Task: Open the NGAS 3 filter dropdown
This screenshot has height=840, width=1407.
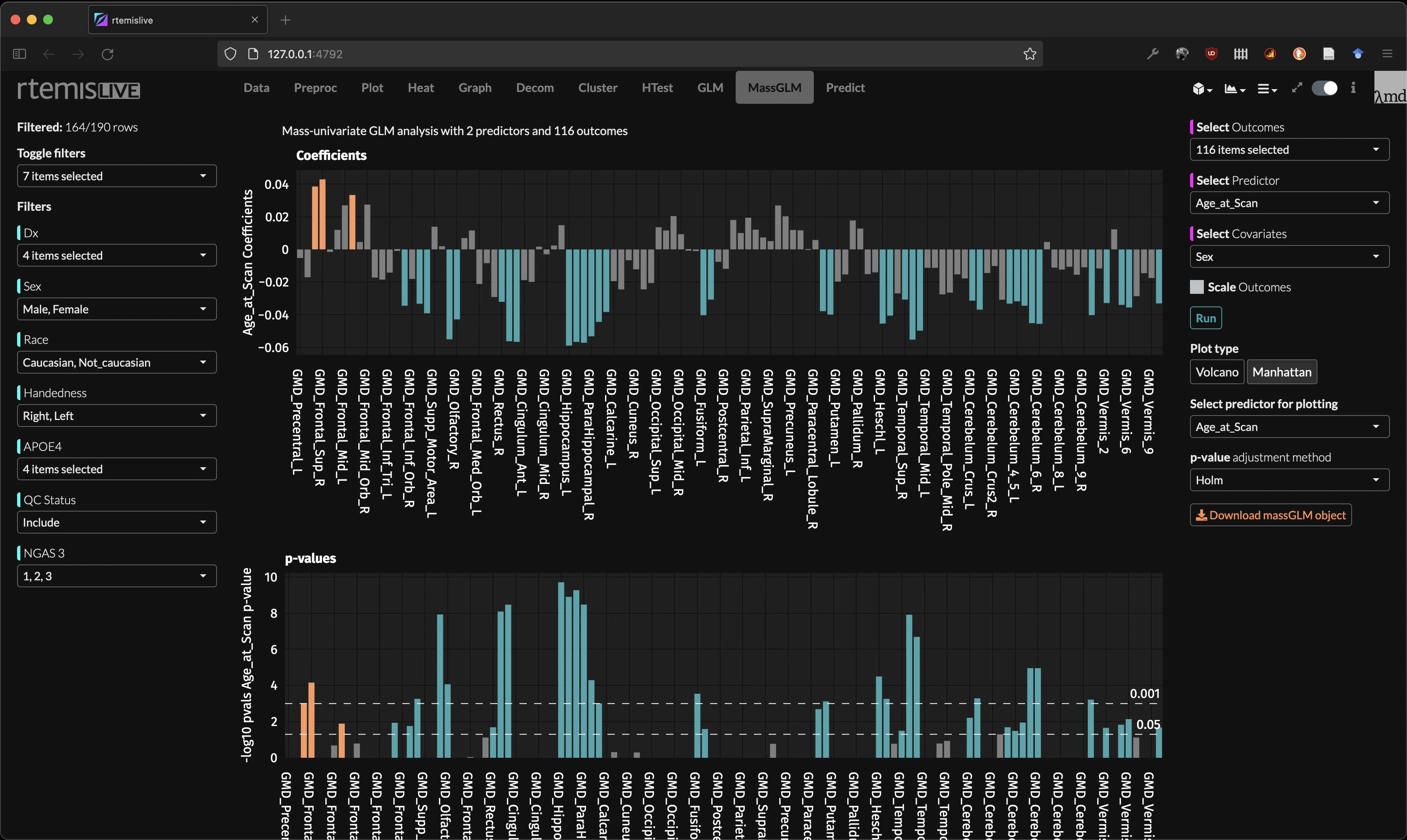Action: pyautogui.click(x=116, y=575)
